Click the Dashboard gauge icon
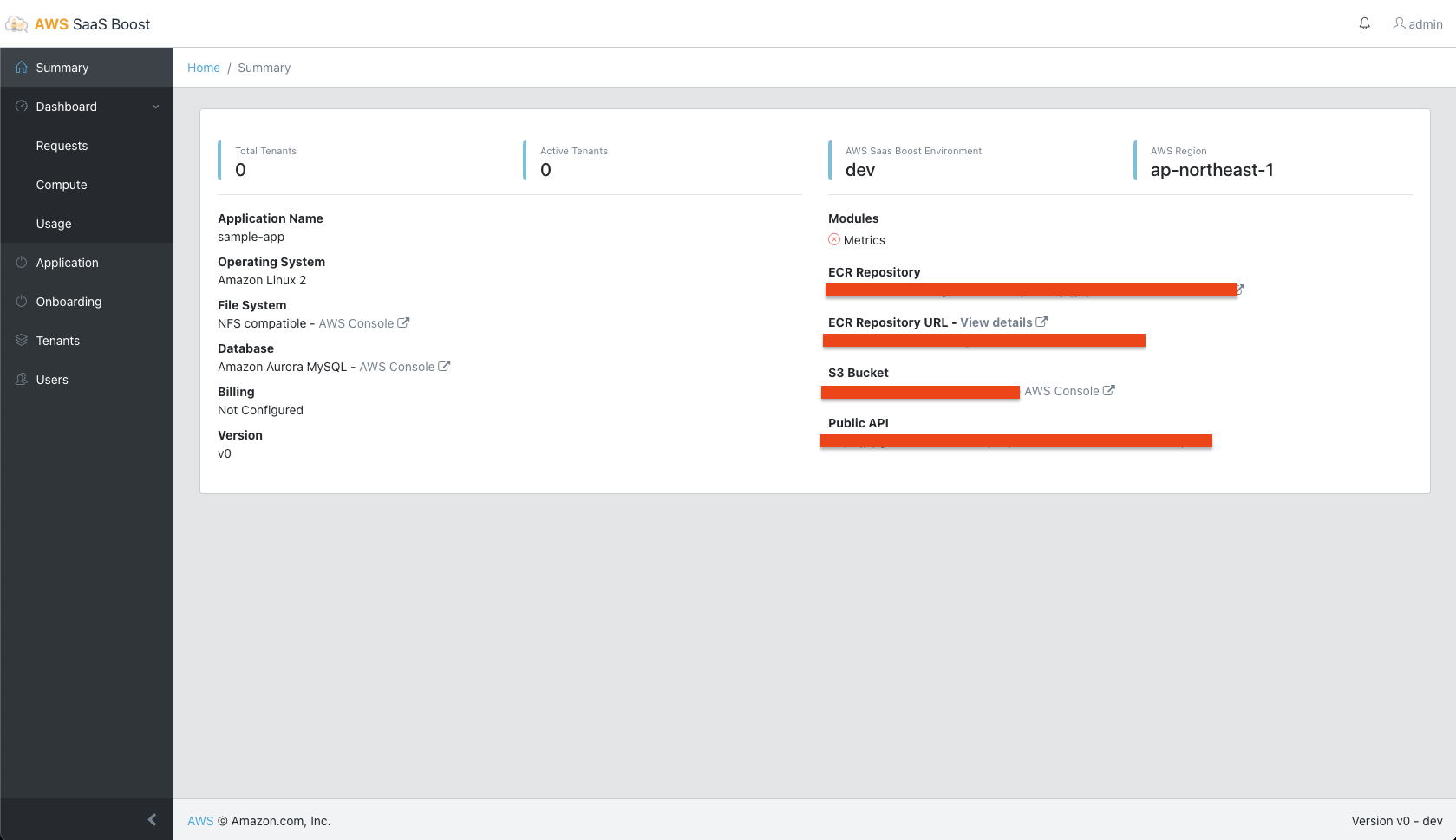Screen dimensions: 1456x840 click(x=22, y=106)
